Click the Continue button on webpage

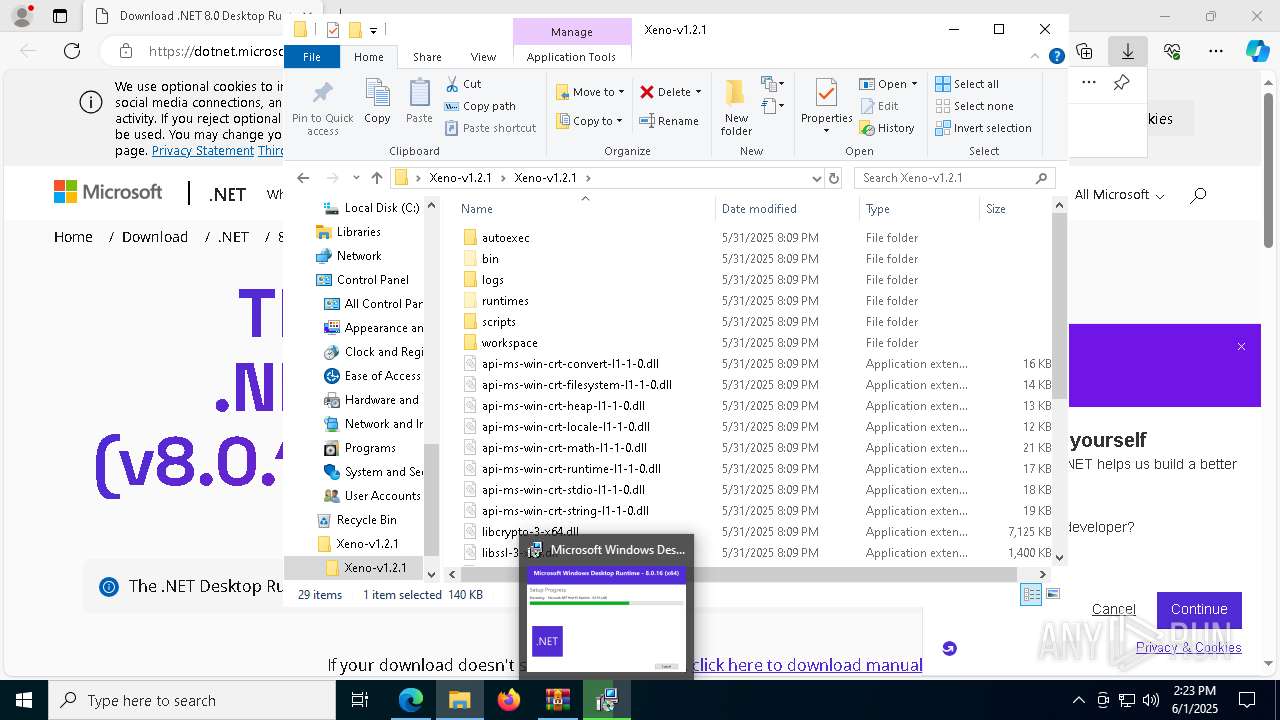point(1199,609)
